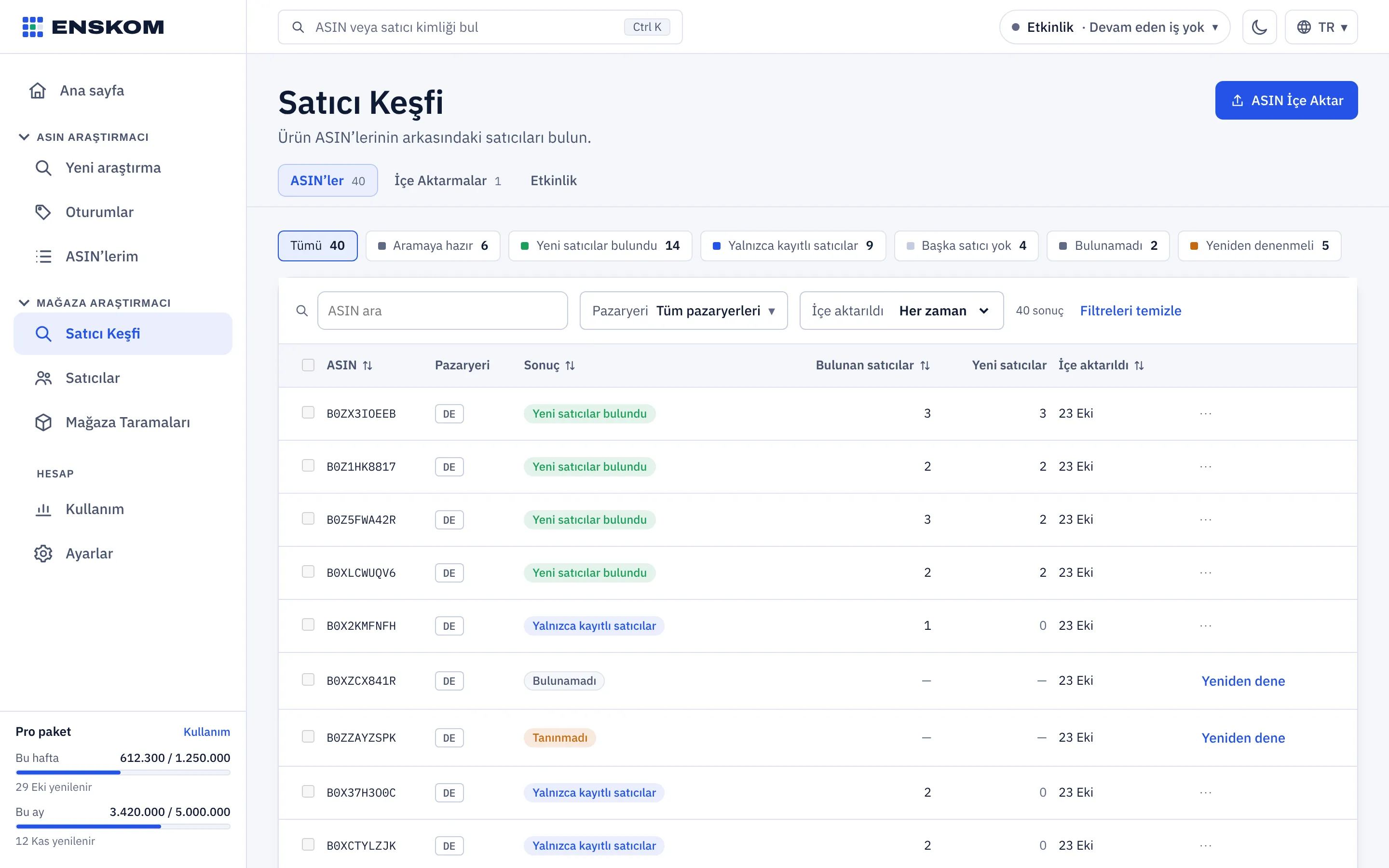Check the B0XZCX841R row checkbox

tap(308, 679)
